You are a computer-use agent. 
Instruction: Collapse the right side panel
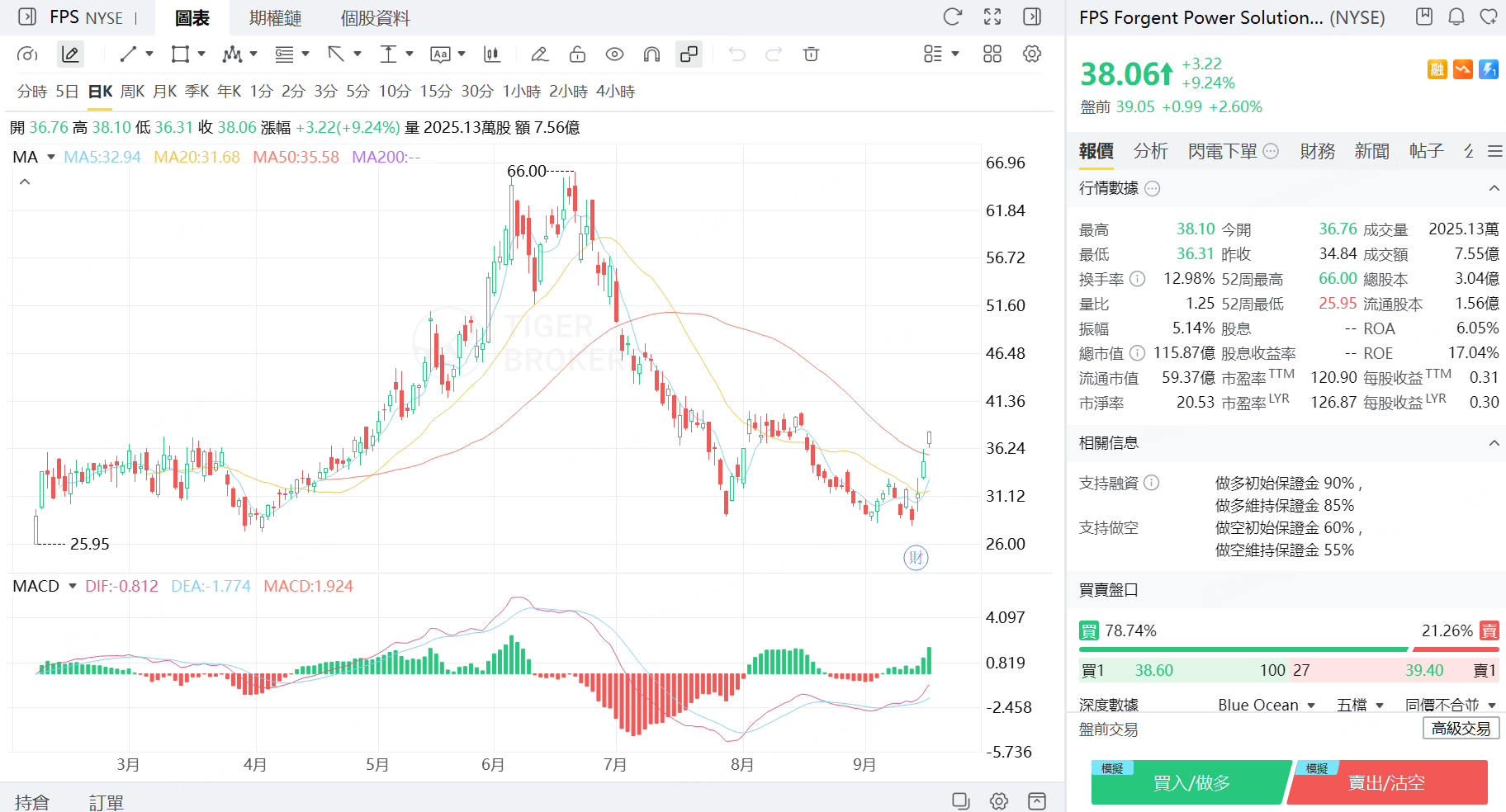[x=1032, y=17]
